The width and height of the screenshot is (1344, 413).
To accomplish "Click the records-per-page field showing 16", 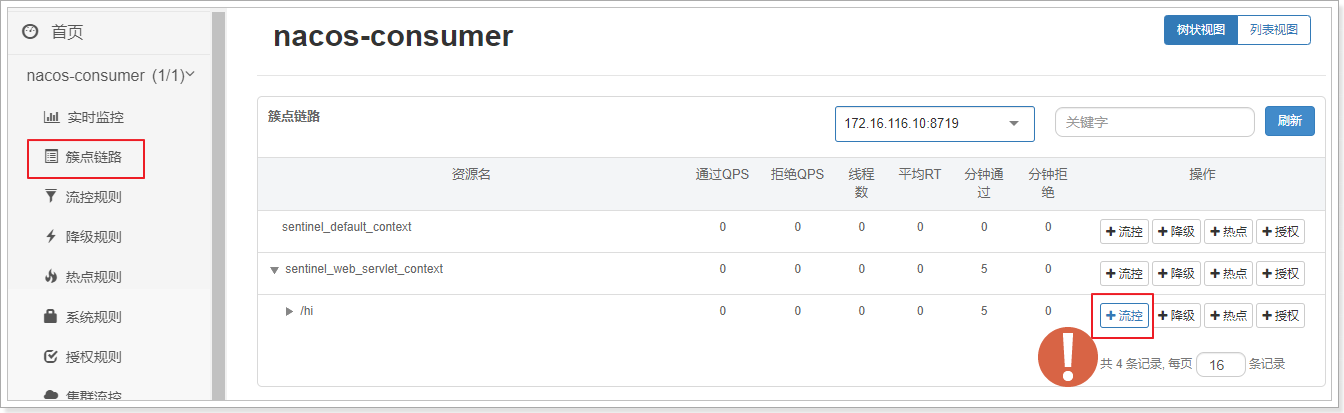I will [x=1220, y=365].
